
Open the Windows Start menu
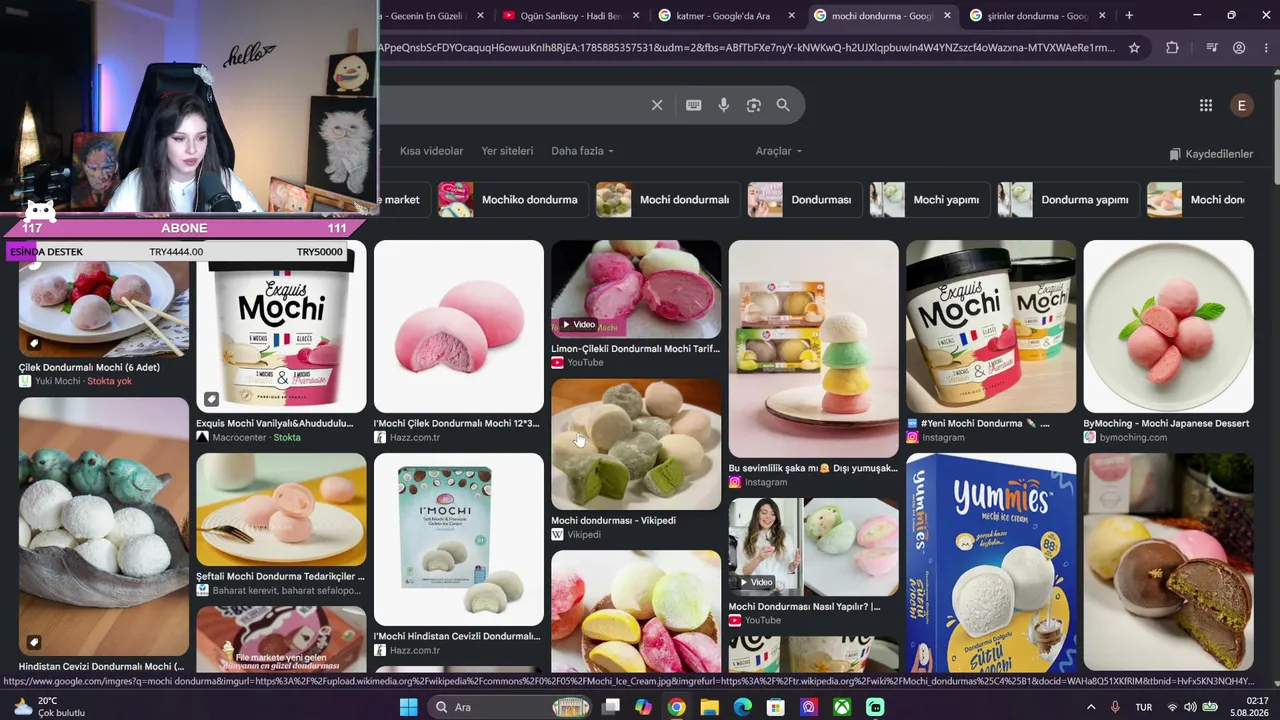tap(408, 707)
